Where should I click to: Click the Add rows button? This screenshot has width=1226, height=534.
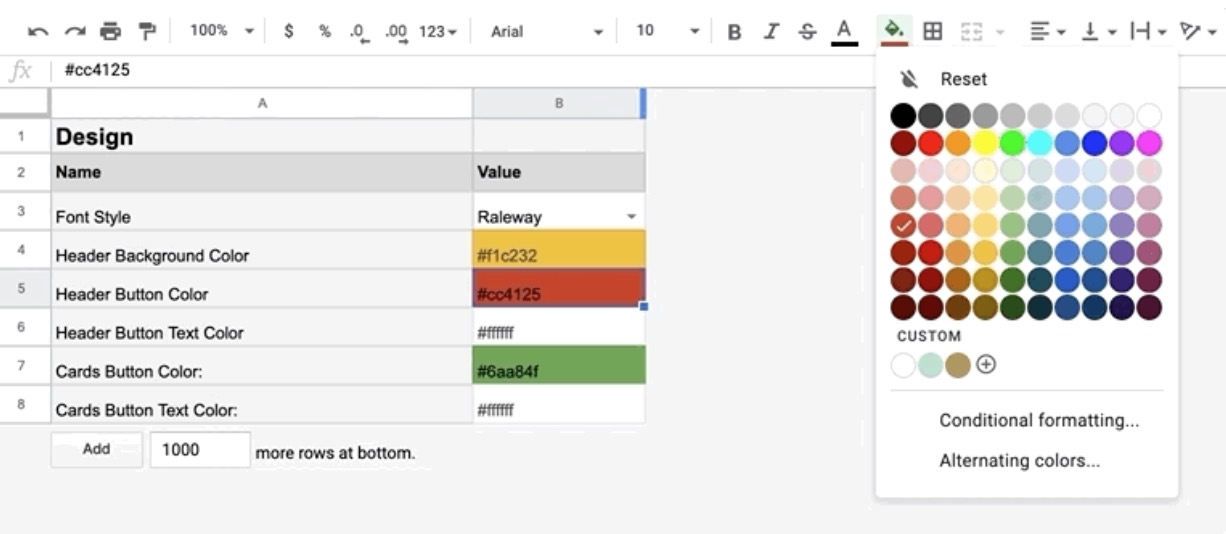point(97,450)
